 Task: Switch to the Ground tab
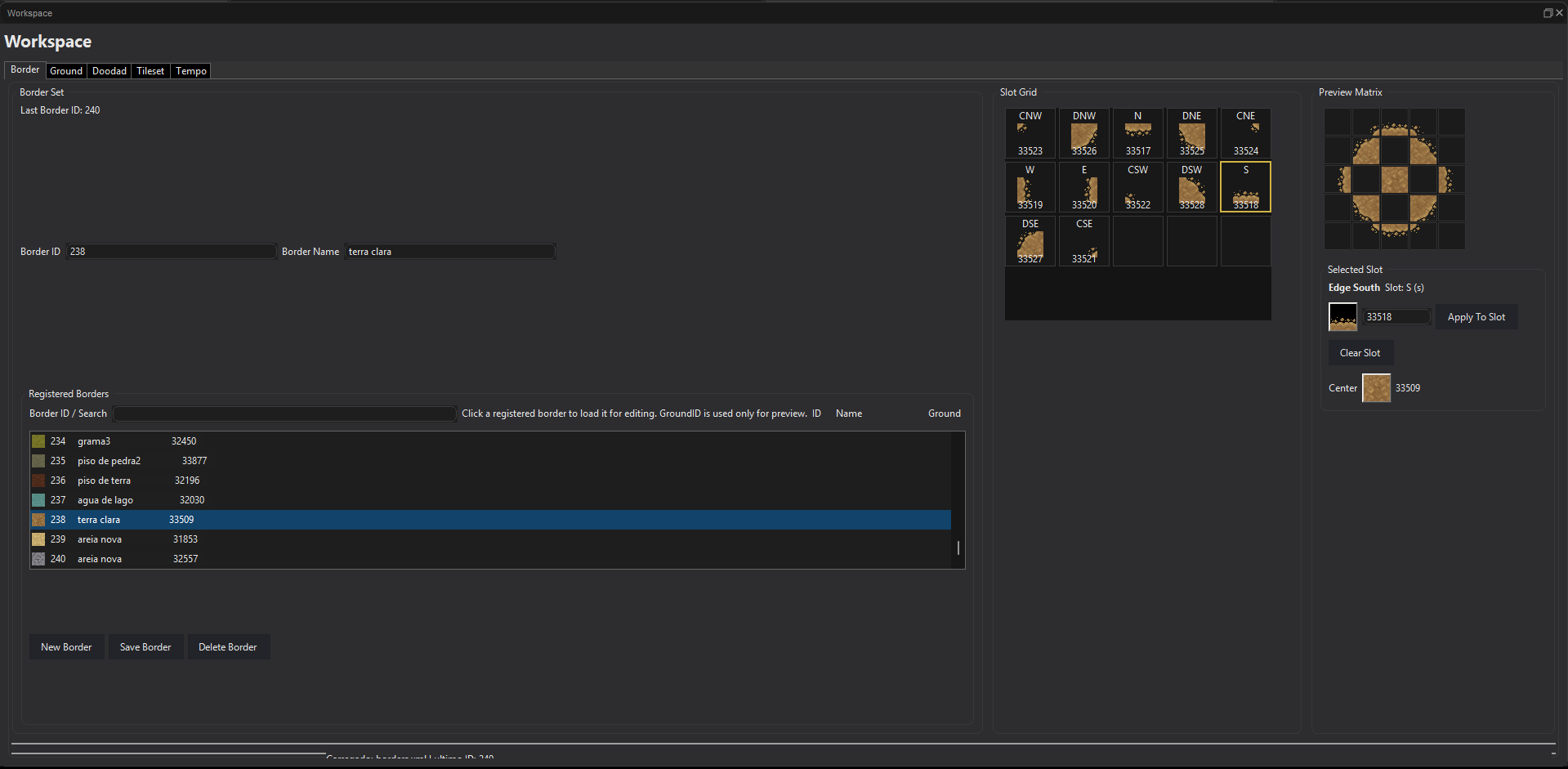[66, 71]
